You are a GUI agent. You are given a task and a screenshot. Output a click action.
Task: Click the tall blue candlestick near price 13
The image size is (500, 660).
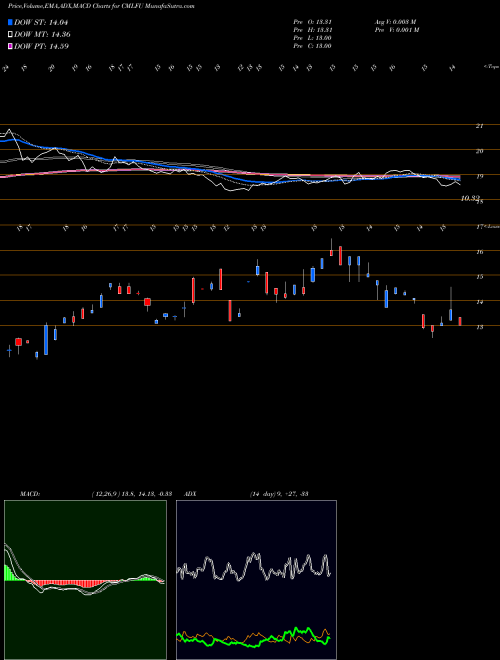(x=46, y=340)
